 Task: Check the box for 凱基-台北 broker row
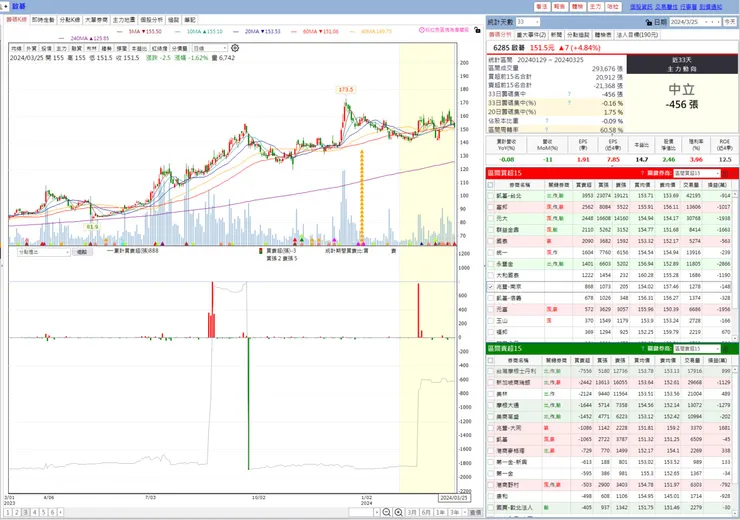tap(490, 196)
